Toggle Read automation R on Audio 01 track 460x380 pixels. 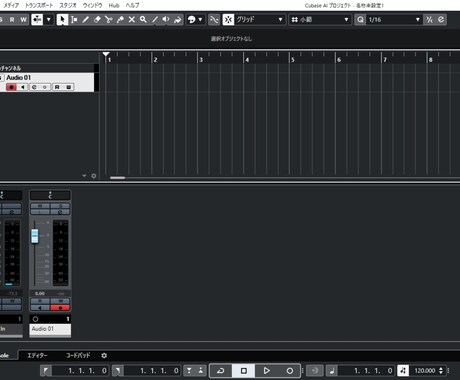tap(57, 87)
